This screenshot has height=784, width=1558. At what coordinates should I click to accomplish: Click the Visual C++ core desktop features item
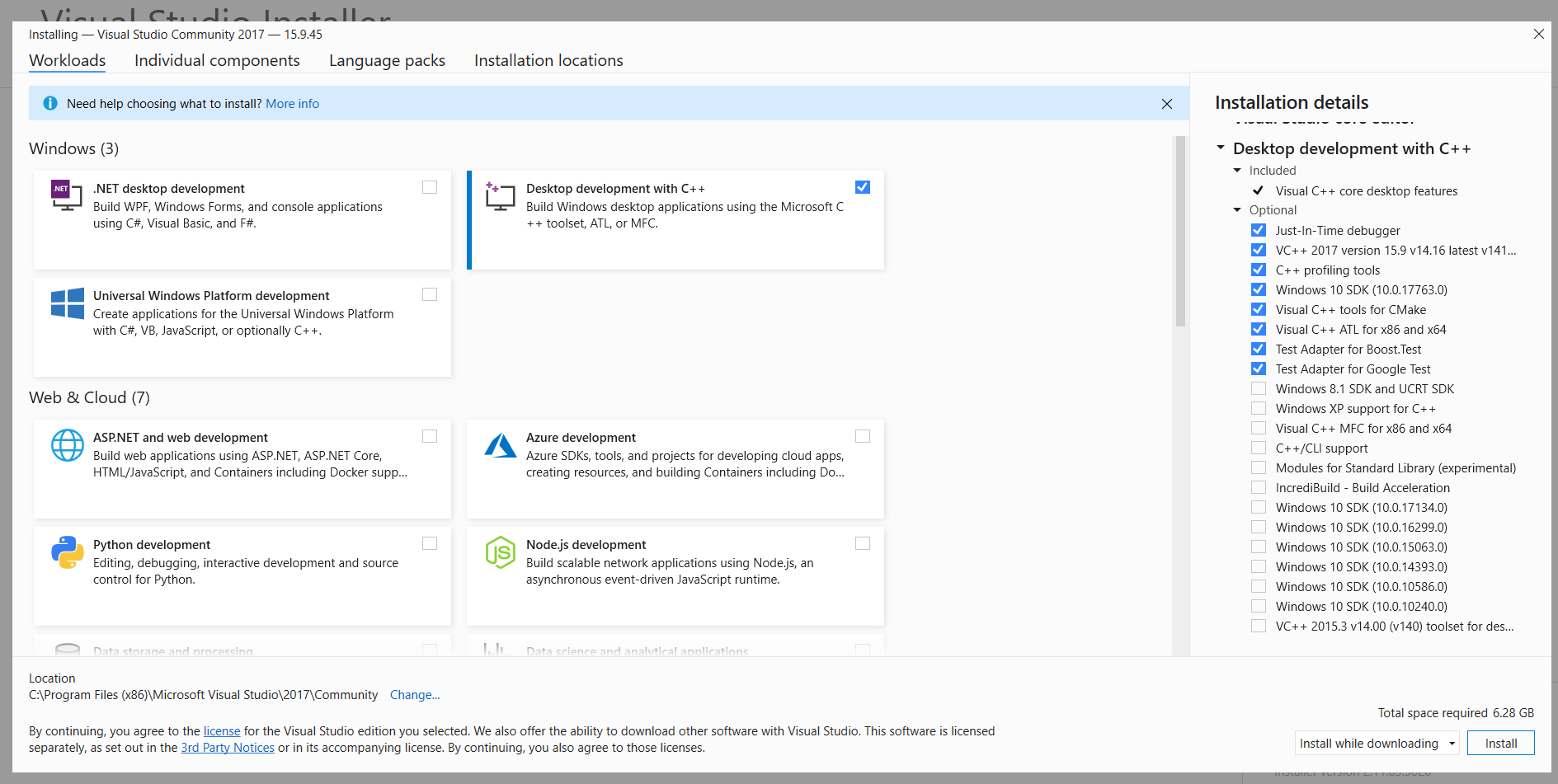[x=1367, y=190]
